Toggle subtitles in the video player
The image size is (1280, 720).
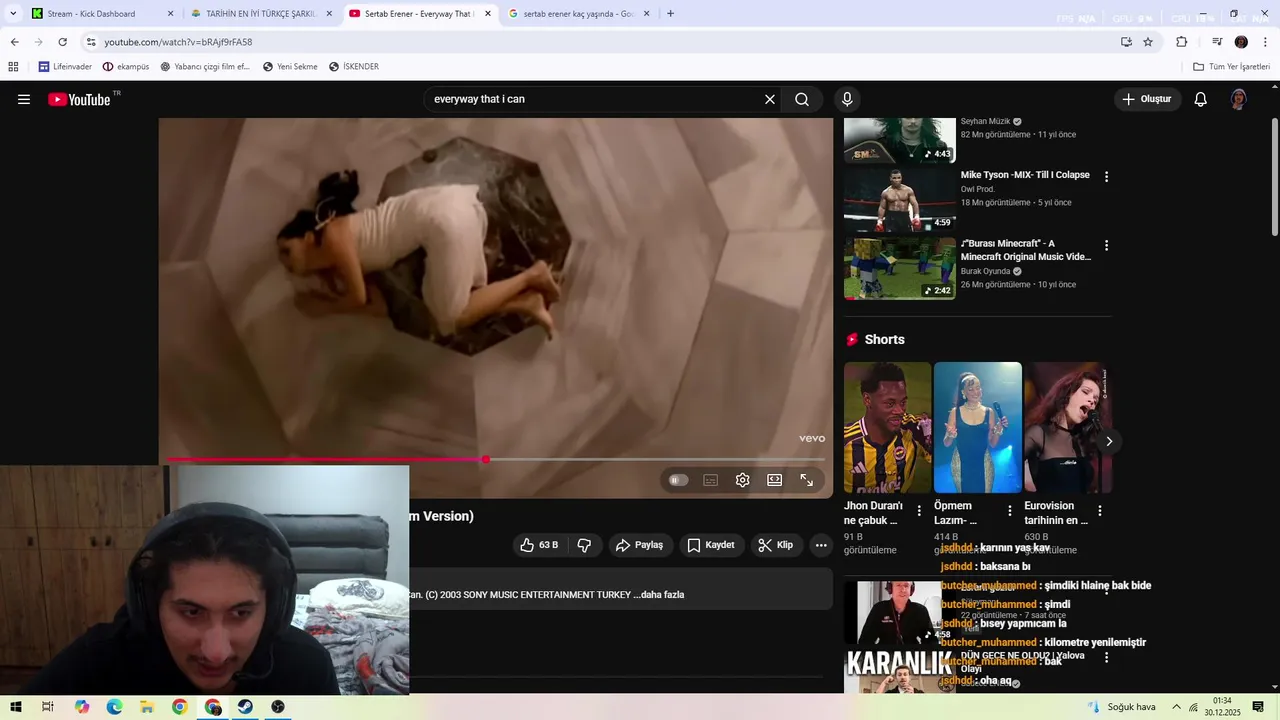[x=710, y=480]
